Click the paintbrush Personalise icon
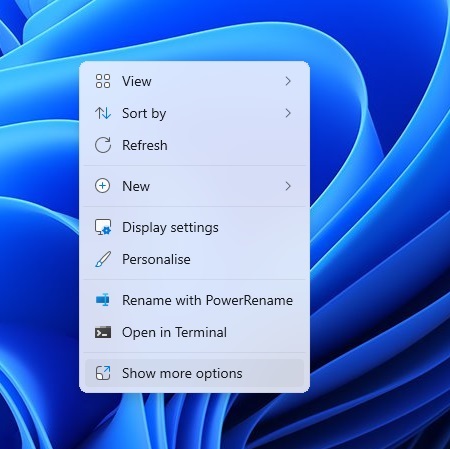The width and height of the screenshot is (450, 449). [103, 259]
